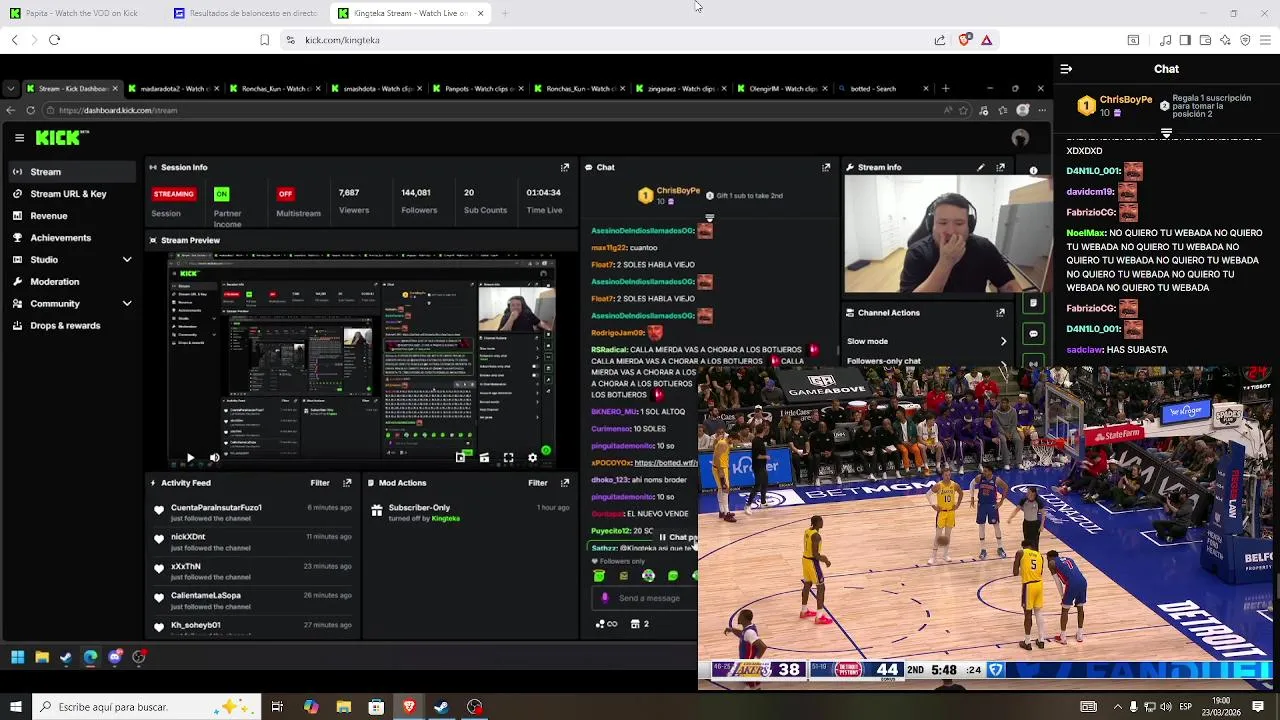Open the notification center icon
The width and height of the screenshot is (1280, 720).
pyautogui.click(x=1258, y=707)
